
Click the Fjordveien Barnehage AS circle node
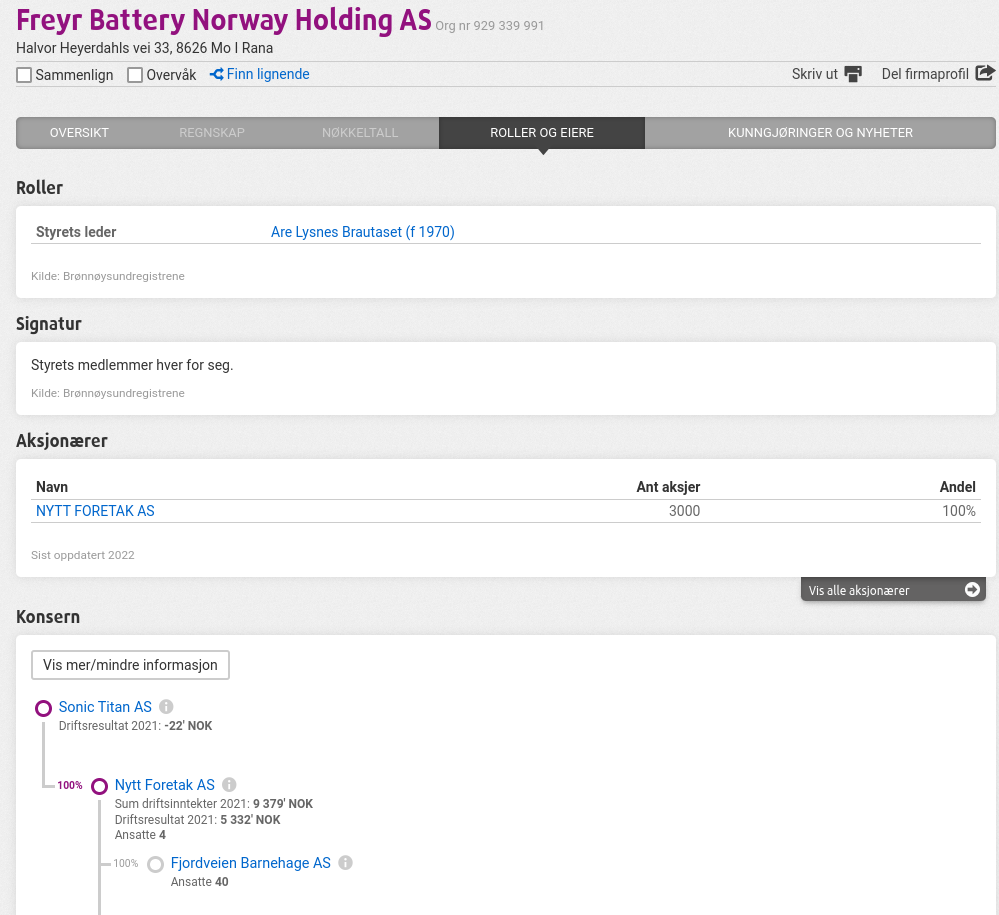(x=155, y=865)
